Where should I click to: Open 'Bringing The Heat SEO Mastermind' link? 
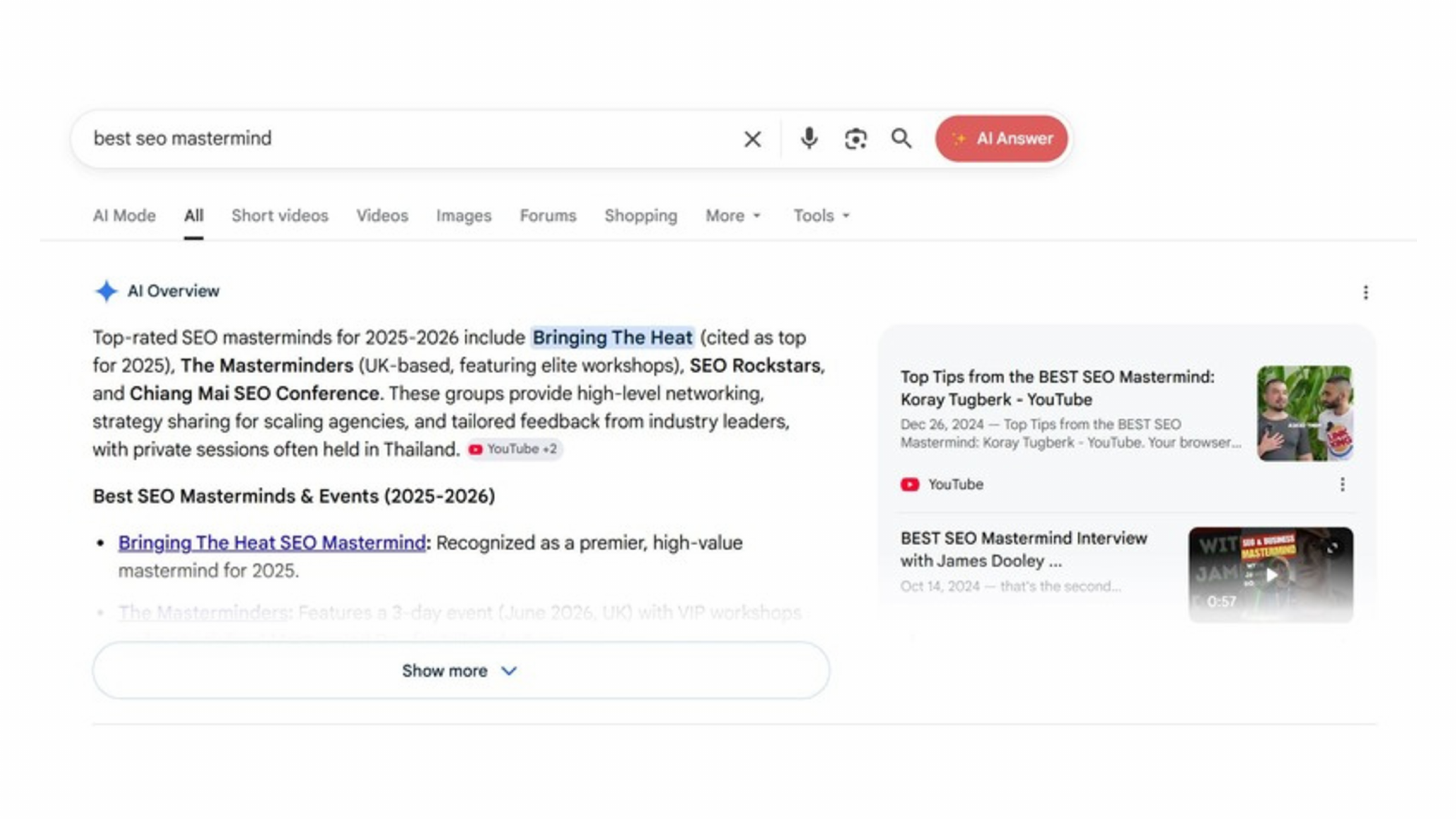[272, 542]
